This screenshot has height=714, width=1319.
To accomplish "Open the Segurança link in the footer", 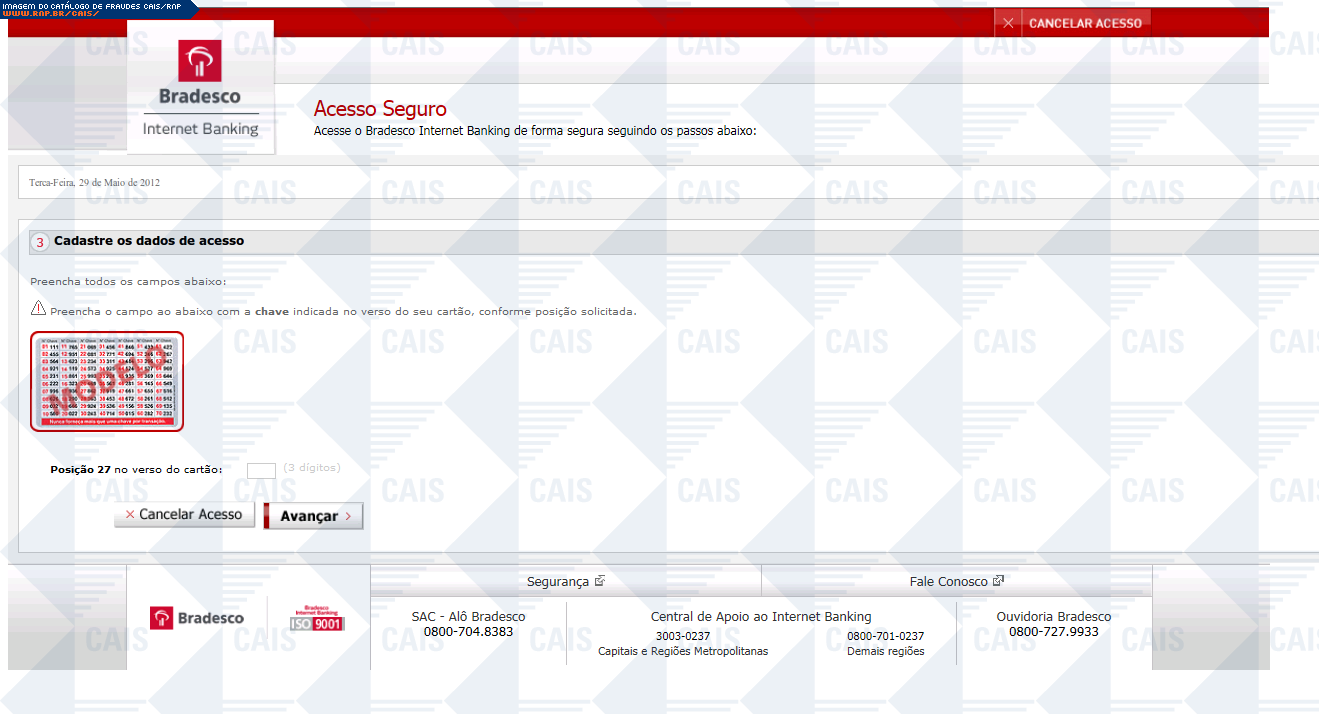I will 557,582.
